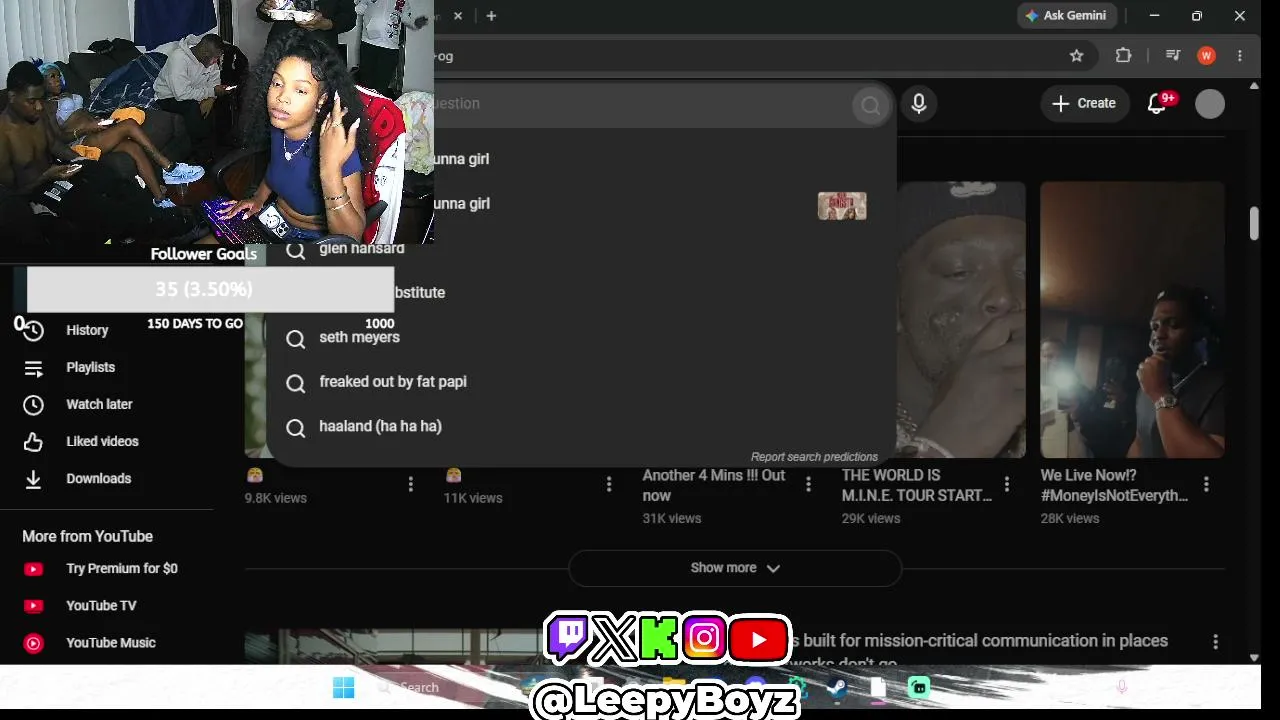This screenshot has height=720, width=1280.
Task: Click Report search predictions link
Action: click(x=814, y=457)
